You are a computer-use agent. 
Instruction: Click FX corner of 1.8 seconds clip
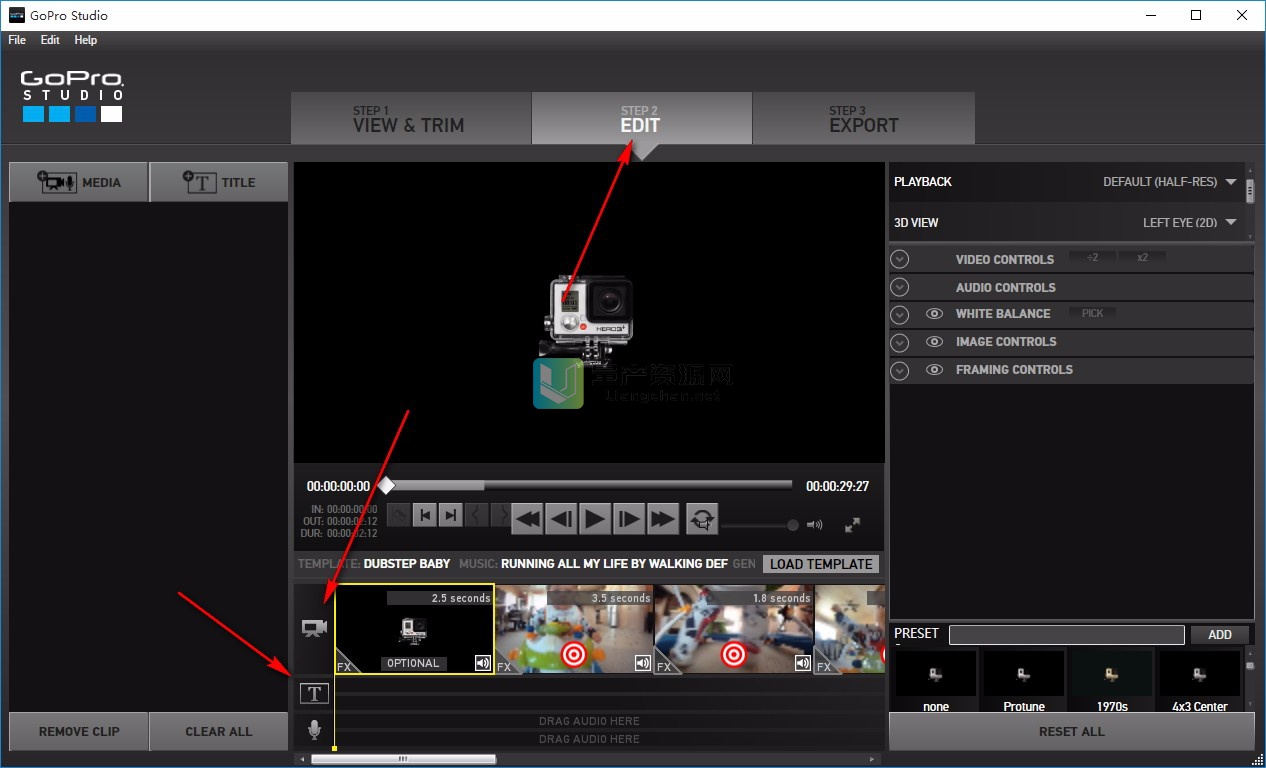click(x=664, y=665)
